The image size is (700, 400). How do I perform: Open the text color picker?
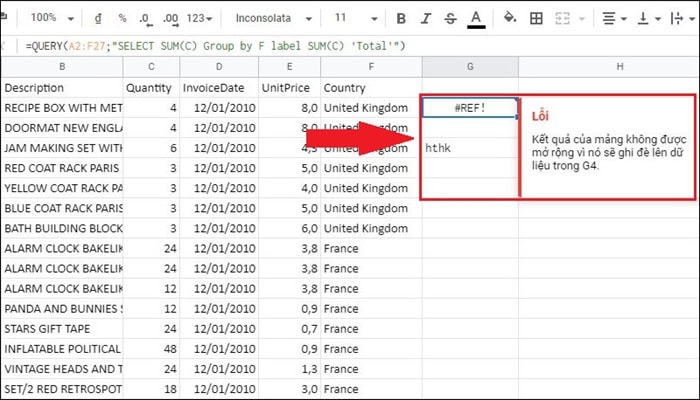pos(476,18)
